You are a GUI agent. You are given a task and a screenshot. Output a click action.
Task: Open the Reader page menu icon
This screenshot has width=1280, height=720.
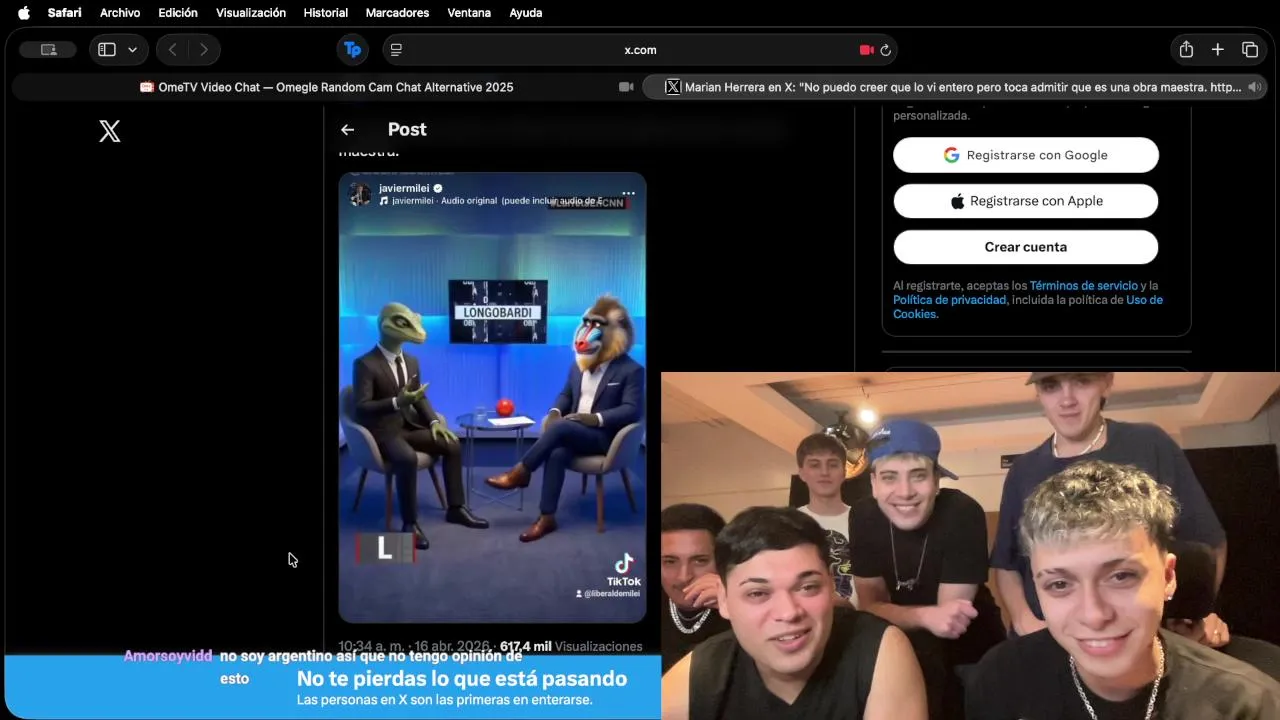[396, 50]
